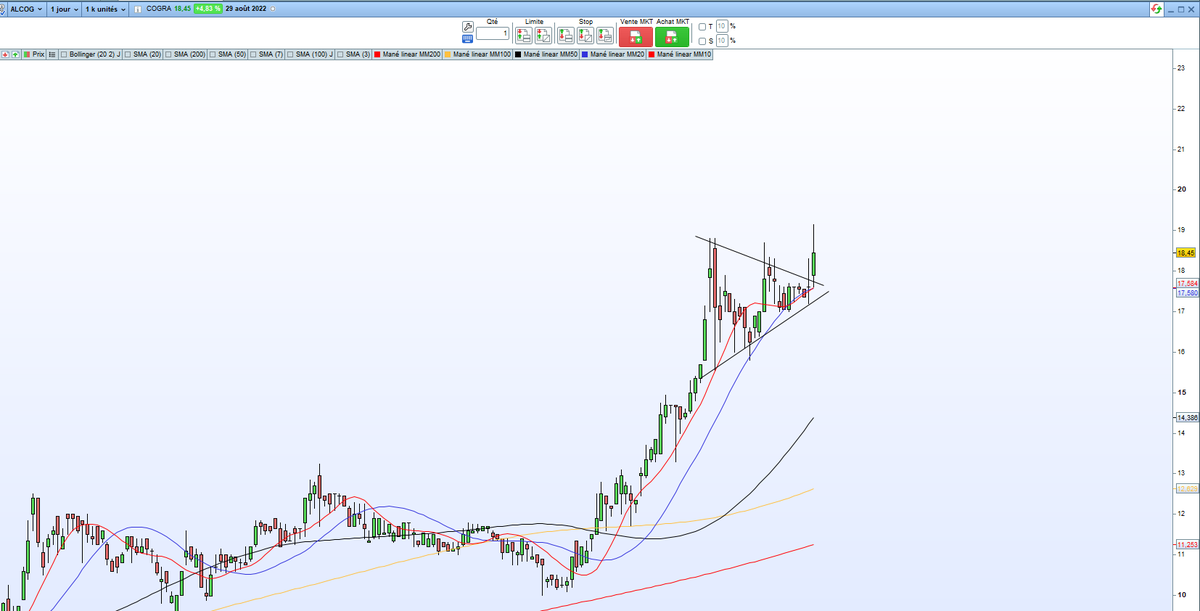Click the 23 price scale label
The image size is (1200, 611).
point(1182,68)
